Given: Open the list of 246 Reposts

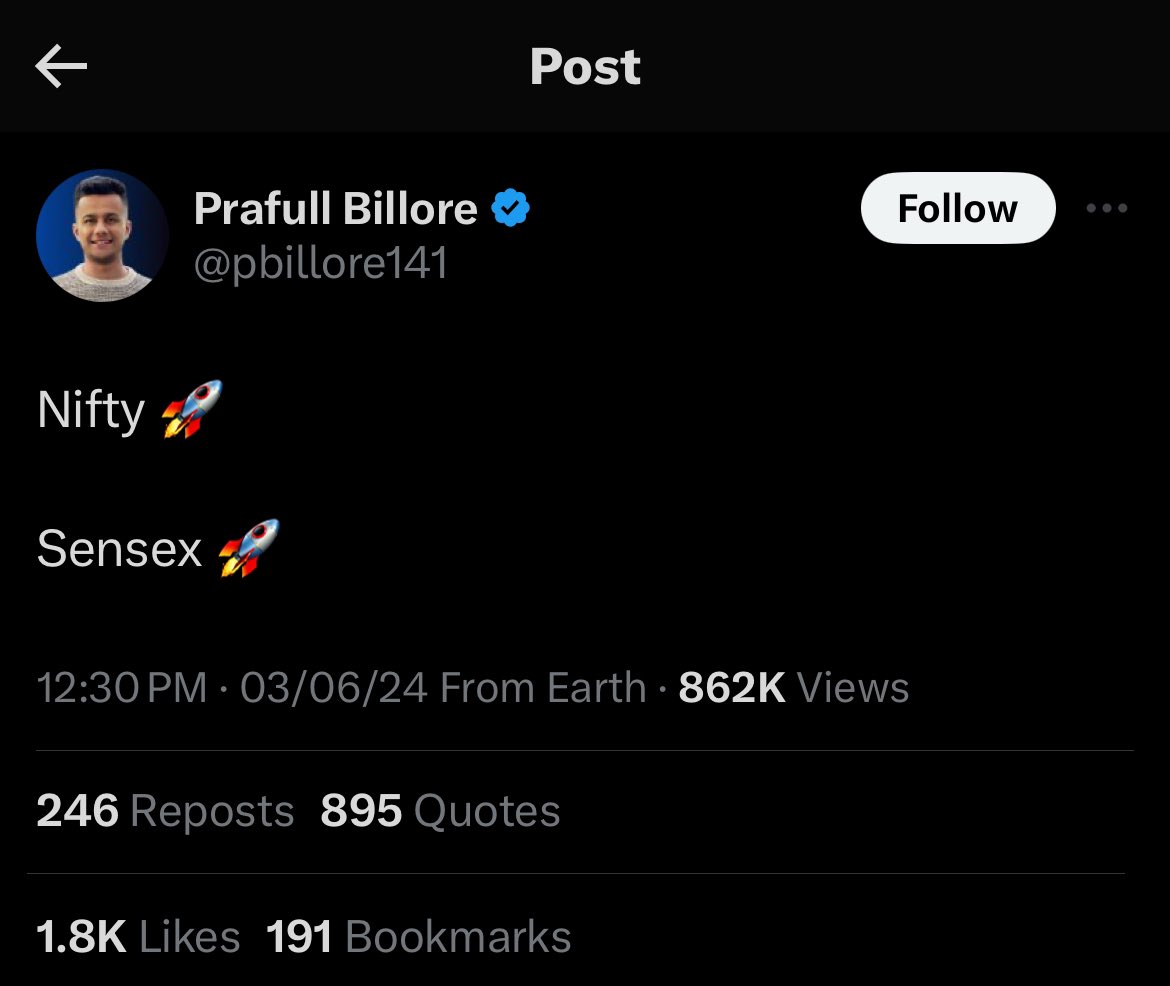Looking at the screenshot, I should 165,811.
